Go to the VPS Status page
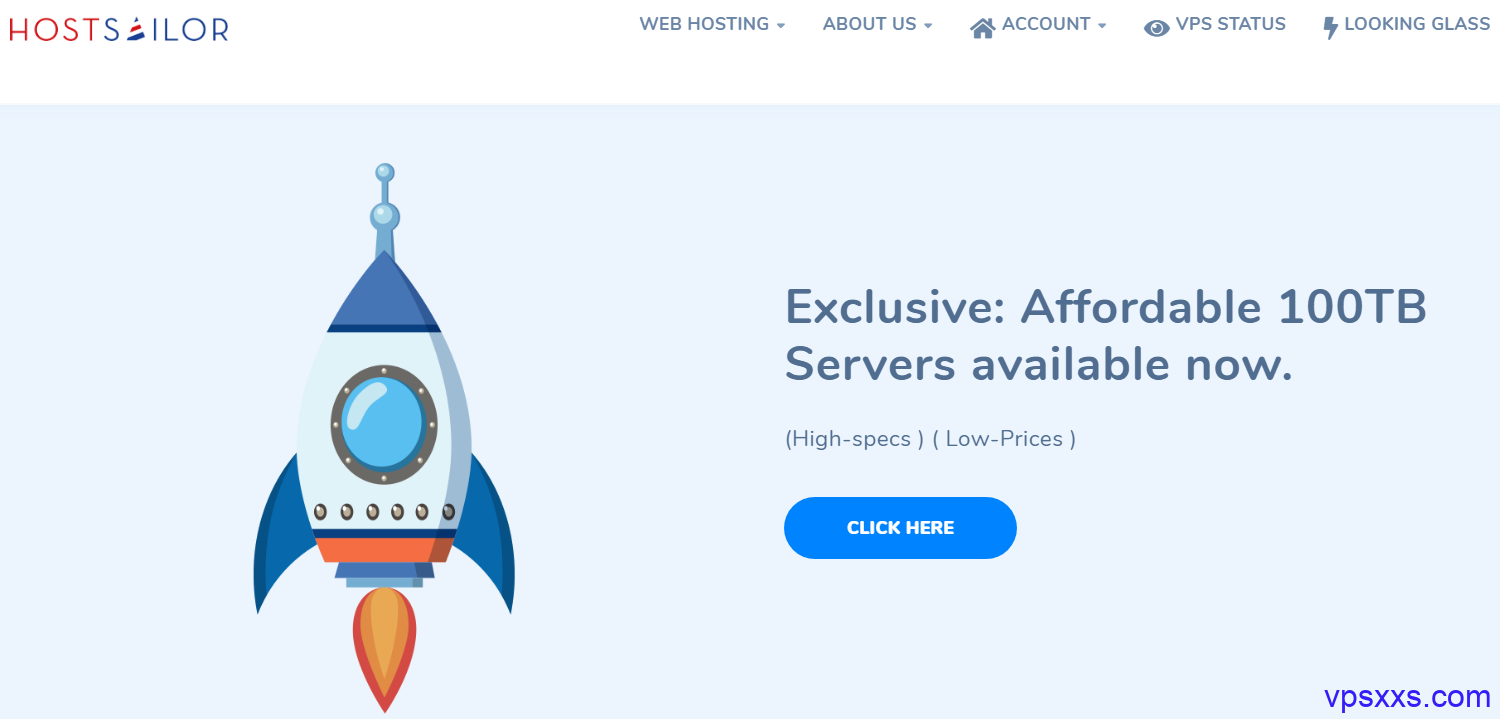 [x=1231, y=24]
